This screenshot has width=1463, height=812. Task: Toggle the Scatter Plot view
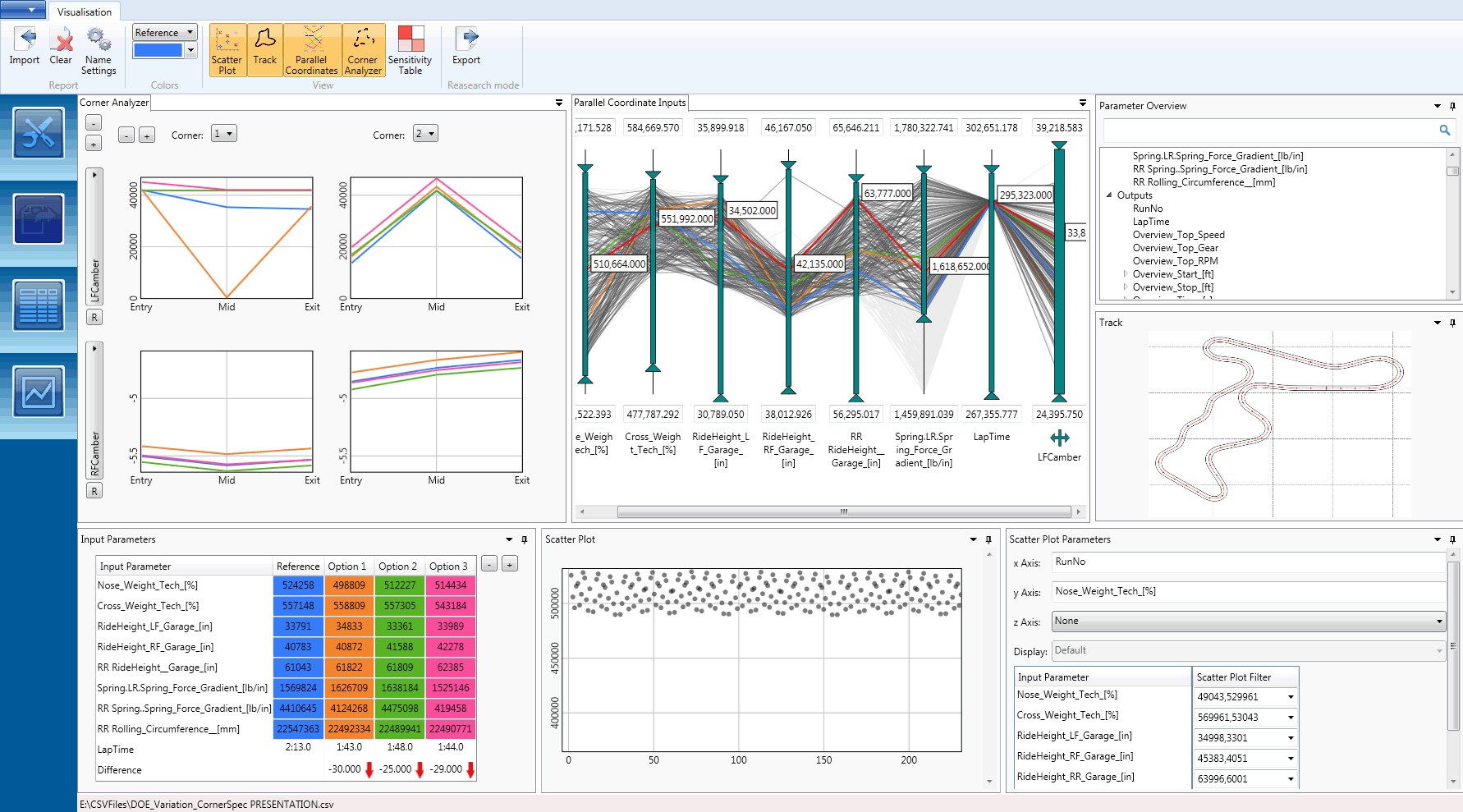click(227, 51)
